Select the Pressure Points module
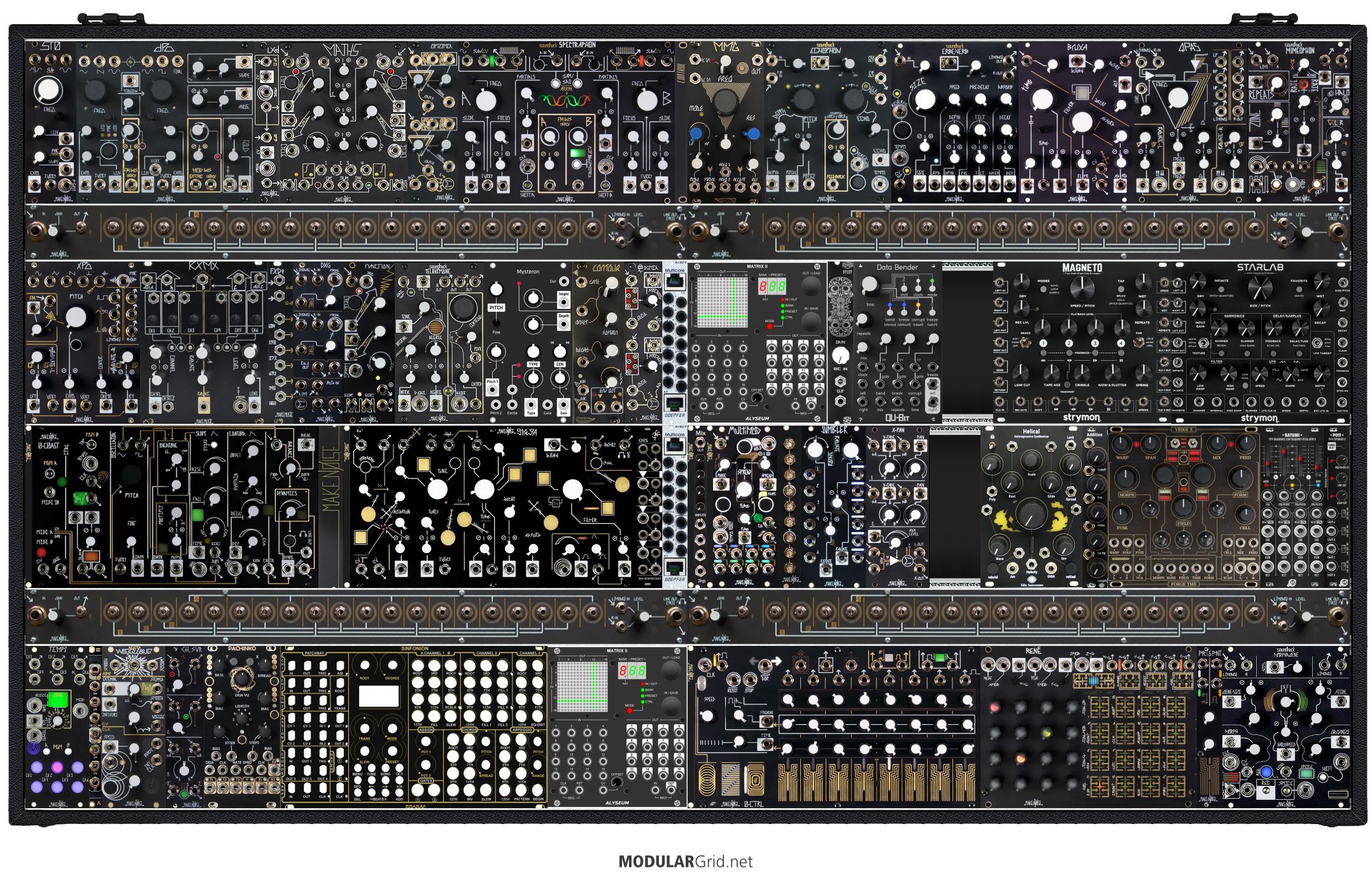1372x875 pixels. 1210,727
